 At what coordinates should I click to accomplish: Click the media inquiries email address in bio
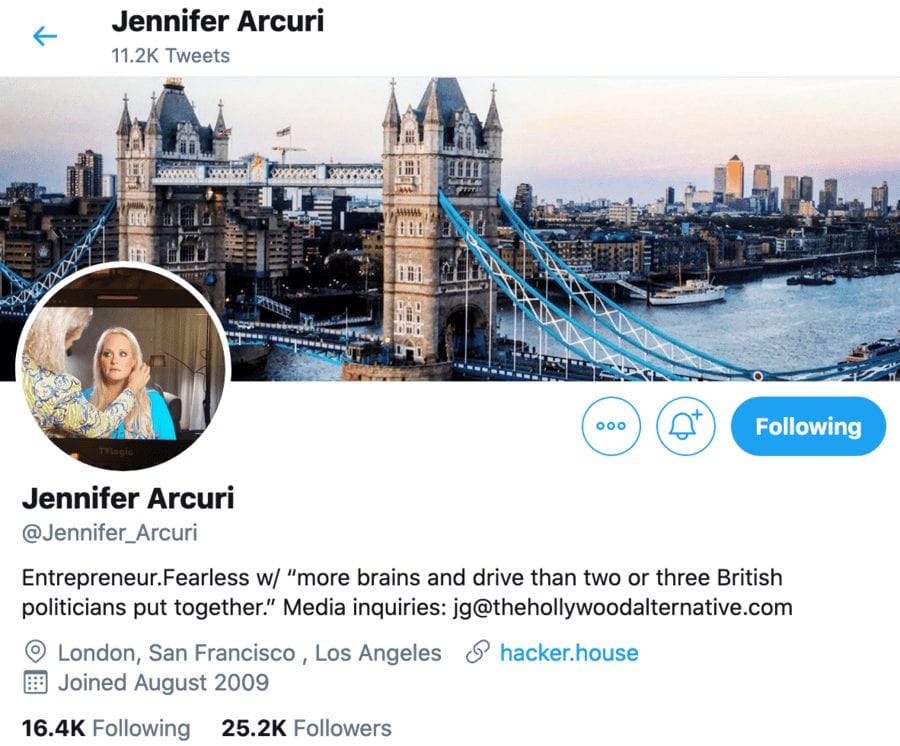click(x=623, y=607)
